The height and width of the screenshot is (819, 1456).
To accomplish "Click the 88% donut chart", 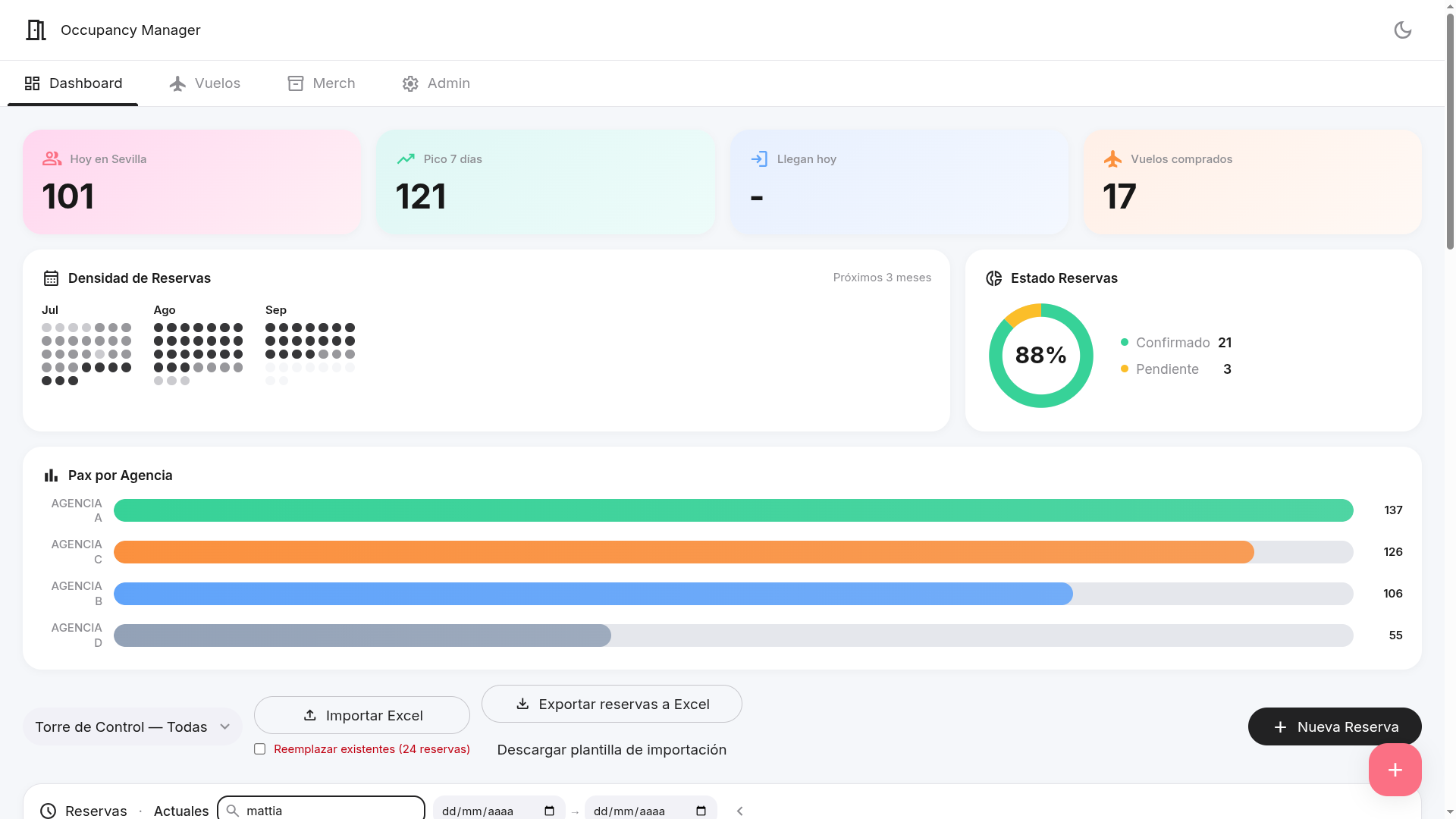I will 1041,356.
